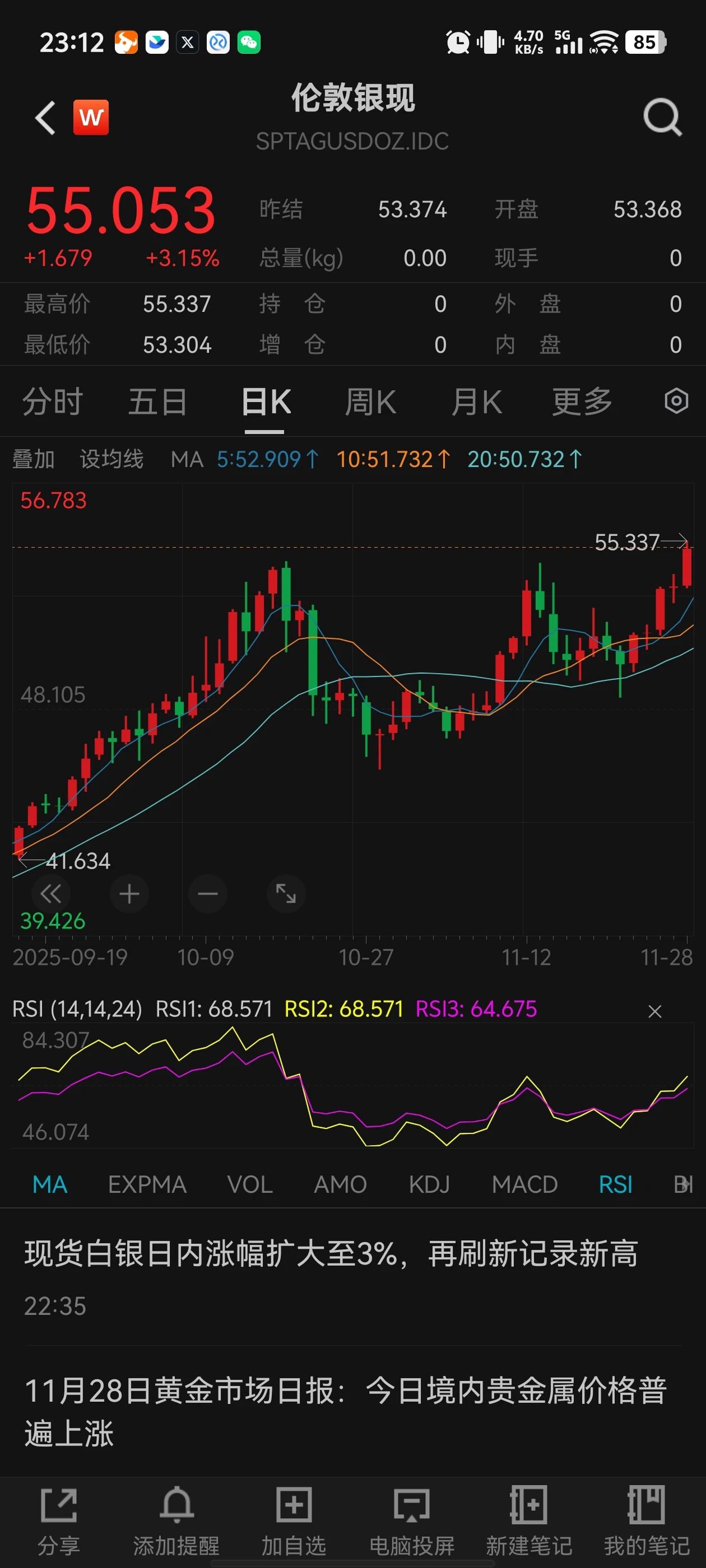
Task: Show more indicators via right arrow
Action: [x=685, y=1184]
